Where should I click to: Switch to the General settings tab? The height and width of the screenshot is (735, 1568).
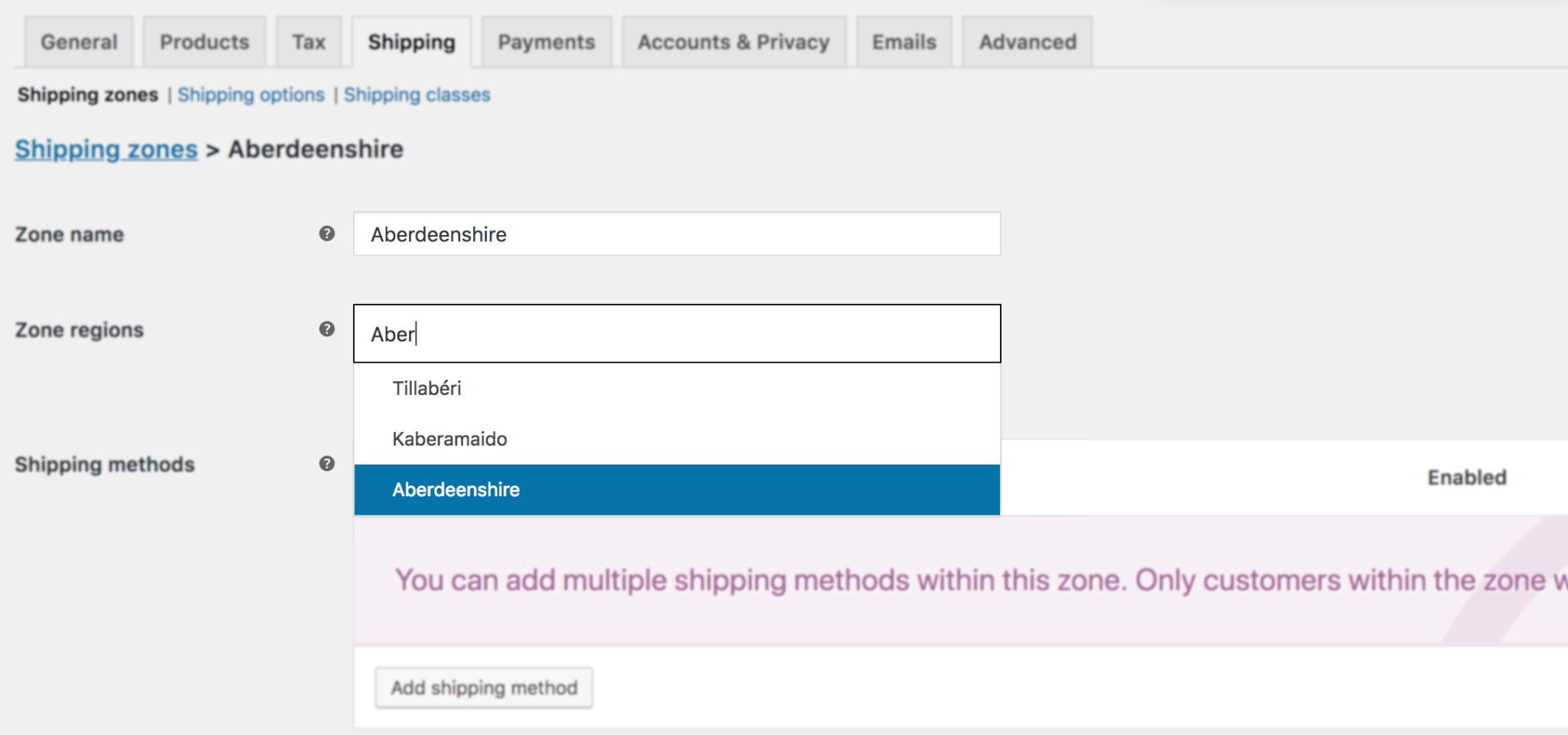click(x=78, y=42)
